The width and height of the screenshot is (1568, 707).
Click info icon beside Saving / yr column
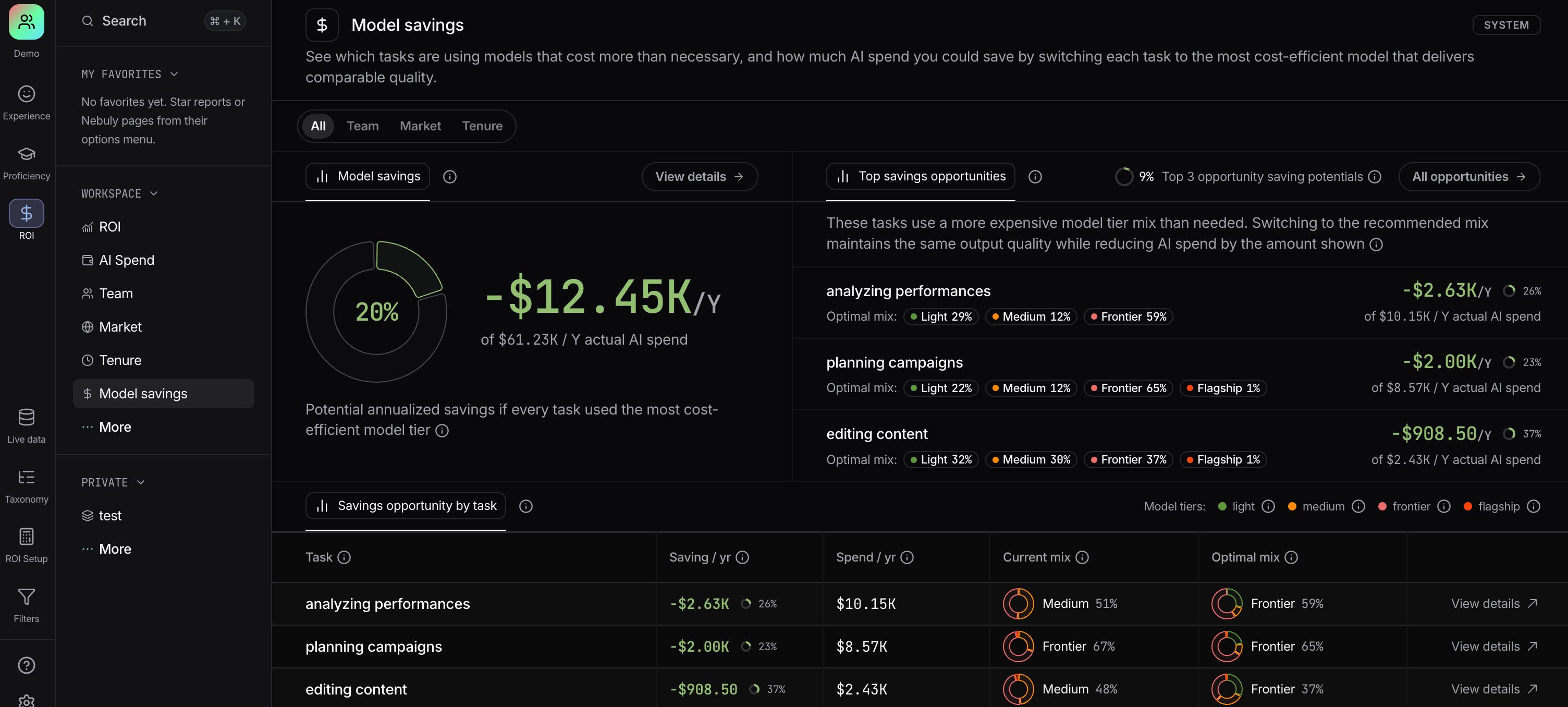click(742, 557)
